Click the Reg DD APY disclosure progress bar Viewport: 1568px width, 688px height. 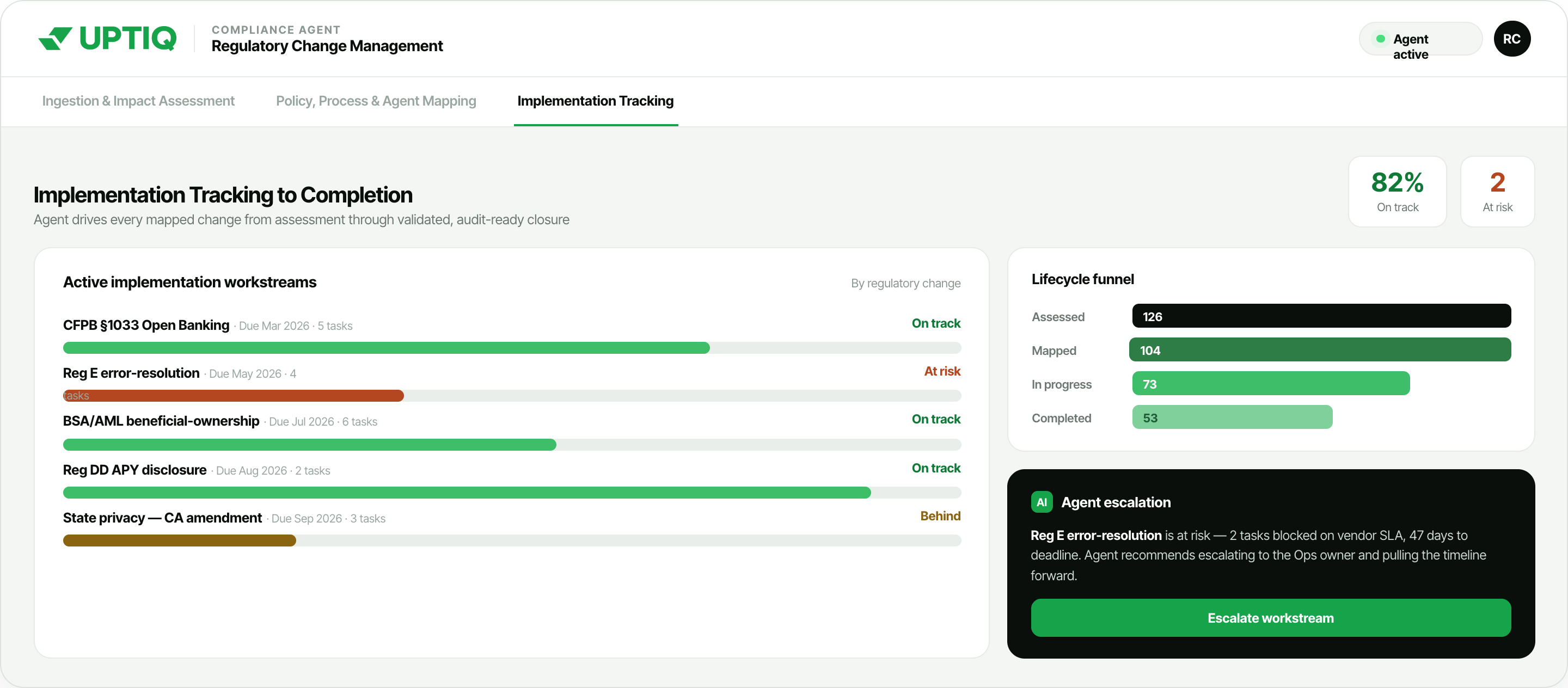(512, 492)
